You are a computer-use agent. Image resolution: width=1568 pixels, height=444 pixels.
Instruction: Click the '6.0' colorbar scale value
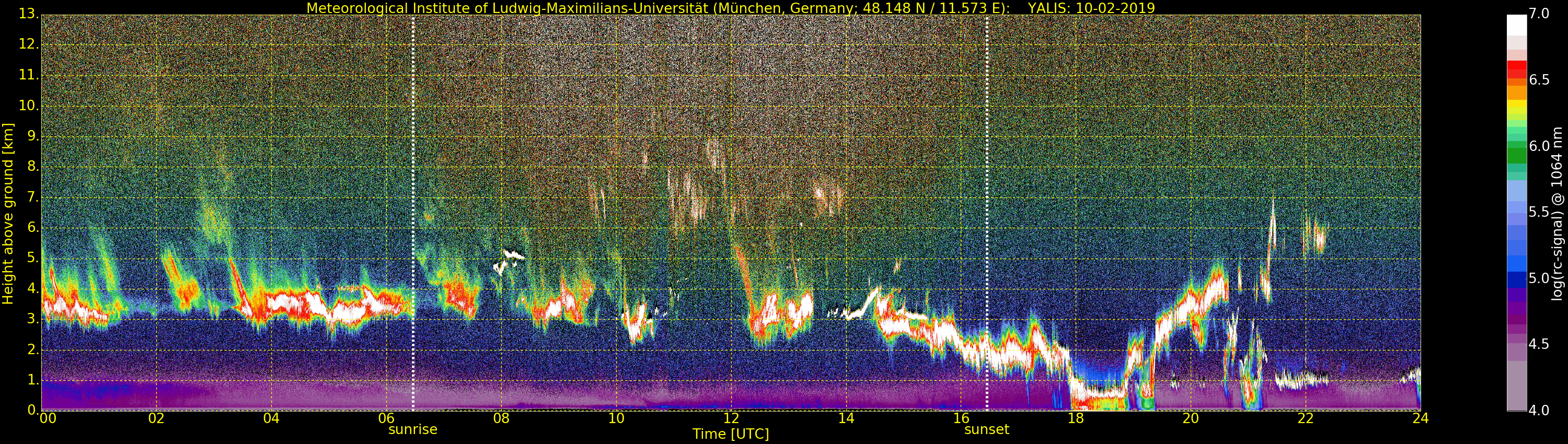(1539, 146)
